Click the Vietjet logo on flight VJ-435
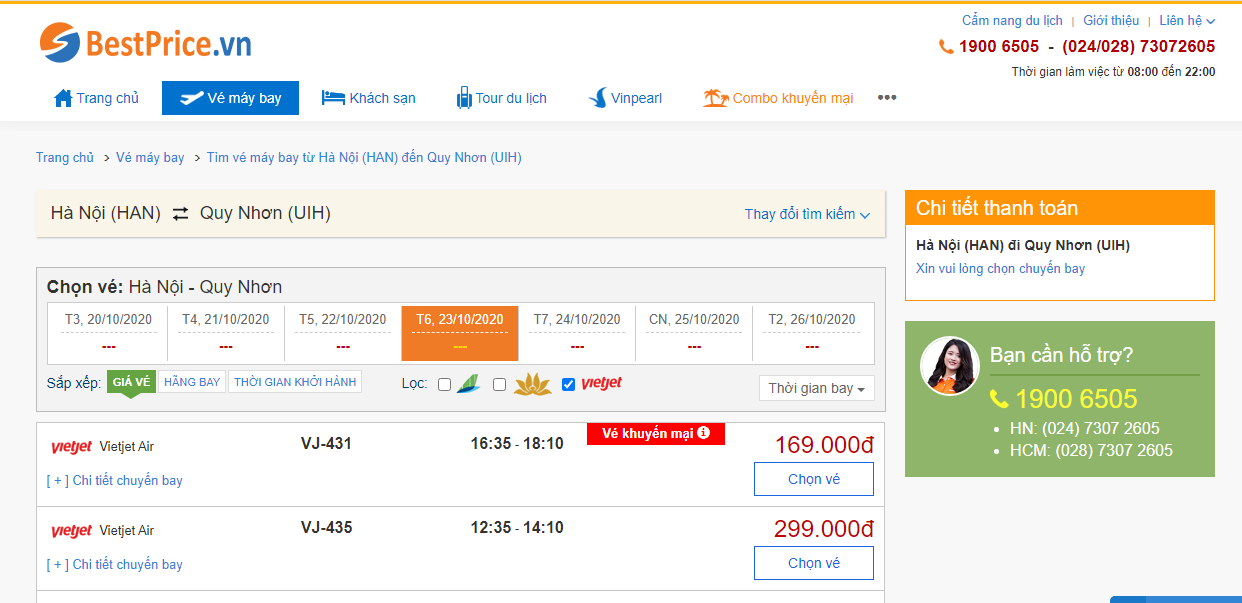This screenshot has width=1242, height=603. pyautogui.click(x=72, y=531)
